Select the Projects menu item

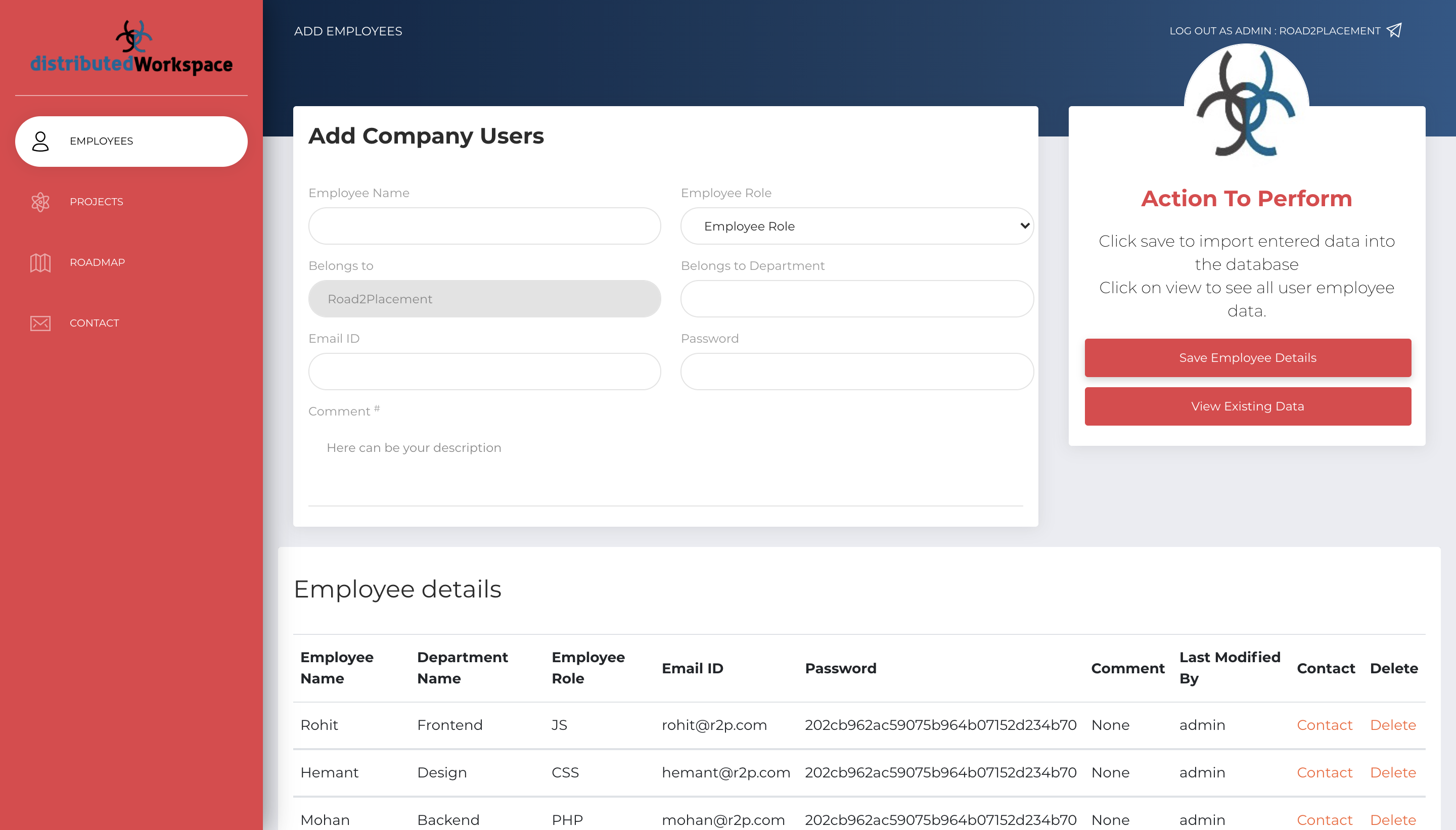coord(97,202)
